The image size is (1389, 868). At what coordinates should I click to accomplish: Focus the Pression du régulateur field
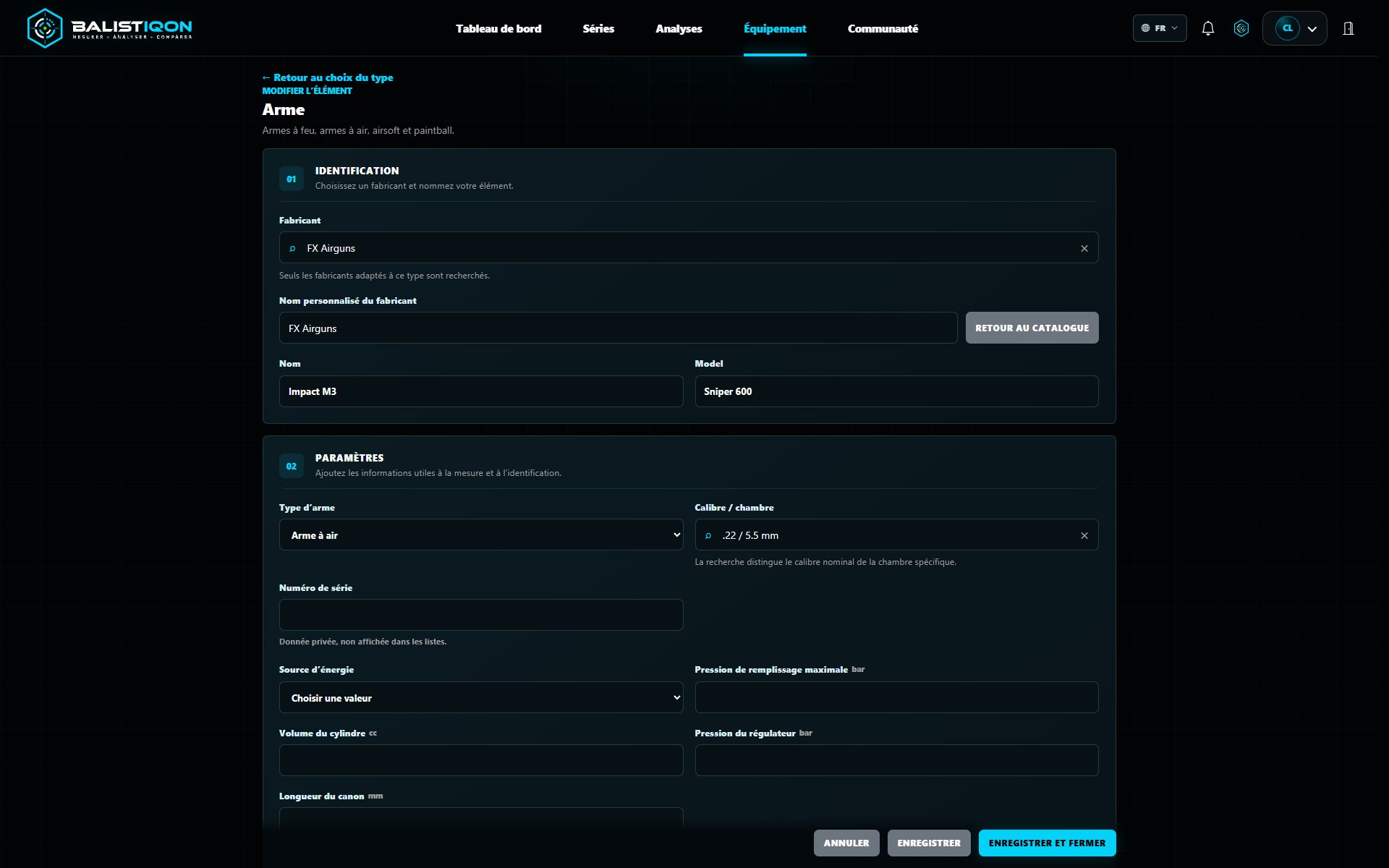tap(896, 760)
